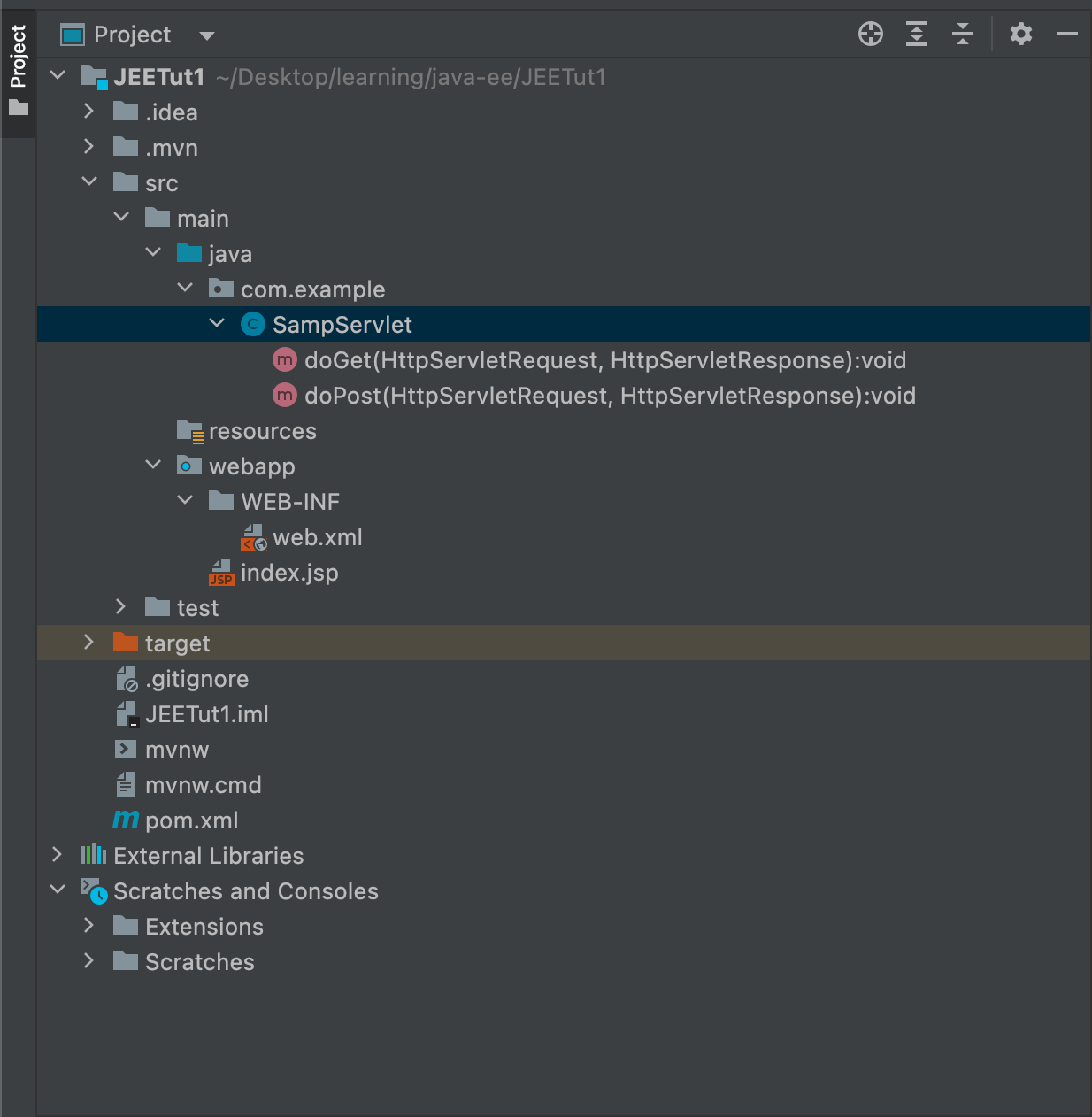Image resolution: width=1092 pixels, height=1117 pixels.
Task: Select the resources folder
Action: [262, 430]
